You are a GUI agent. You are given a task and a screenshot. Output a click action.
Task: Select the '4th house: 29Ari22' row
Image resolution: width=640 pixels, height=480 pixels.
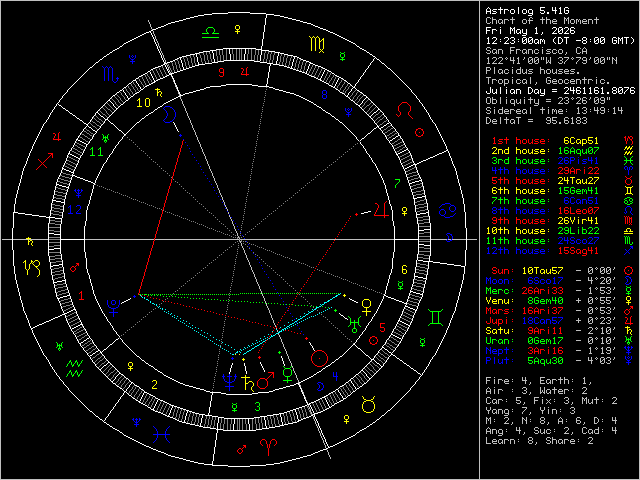click(x=545, y=171)
